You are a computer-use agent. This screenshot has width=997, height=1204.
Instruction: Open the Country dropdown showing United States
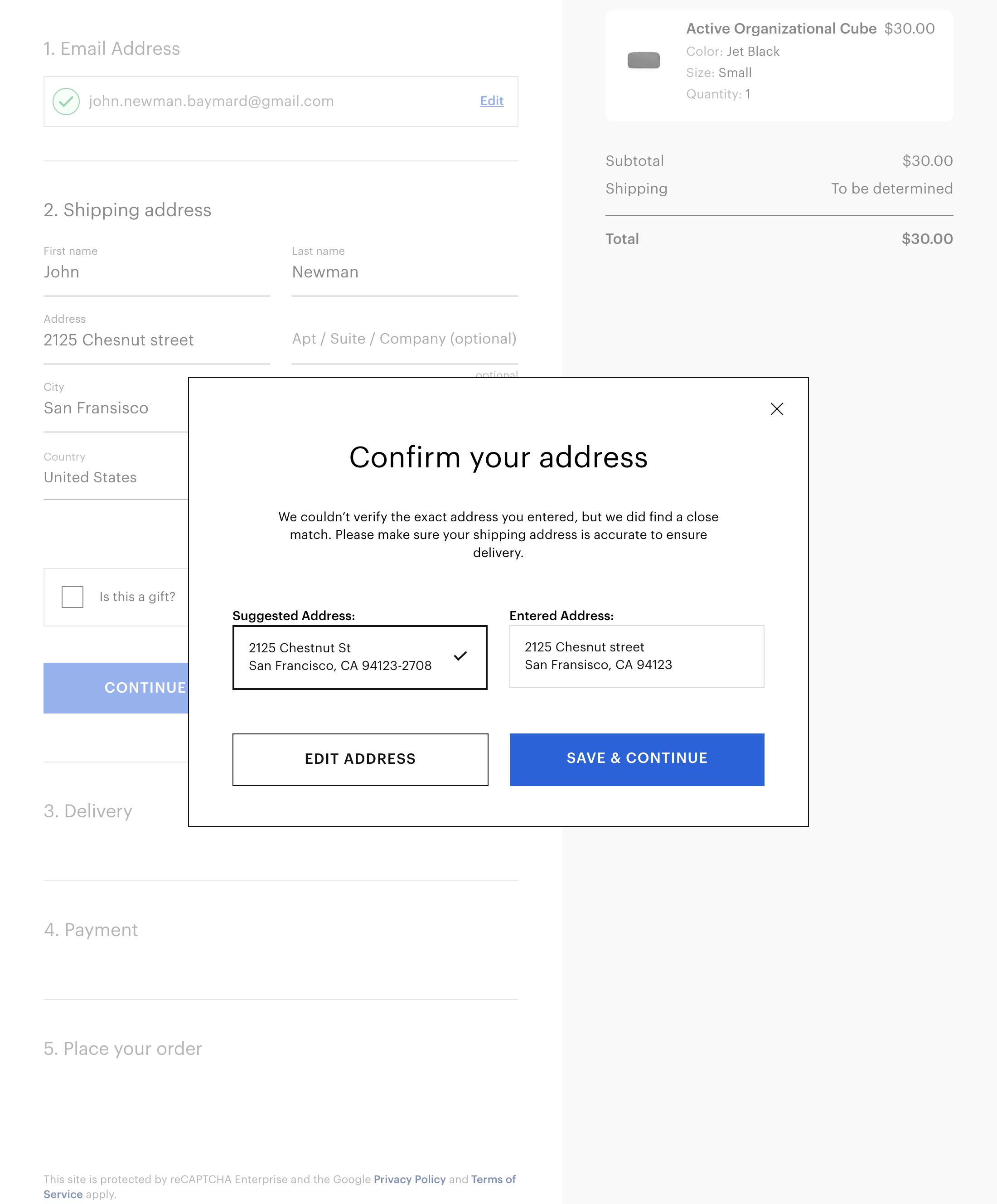115,478
